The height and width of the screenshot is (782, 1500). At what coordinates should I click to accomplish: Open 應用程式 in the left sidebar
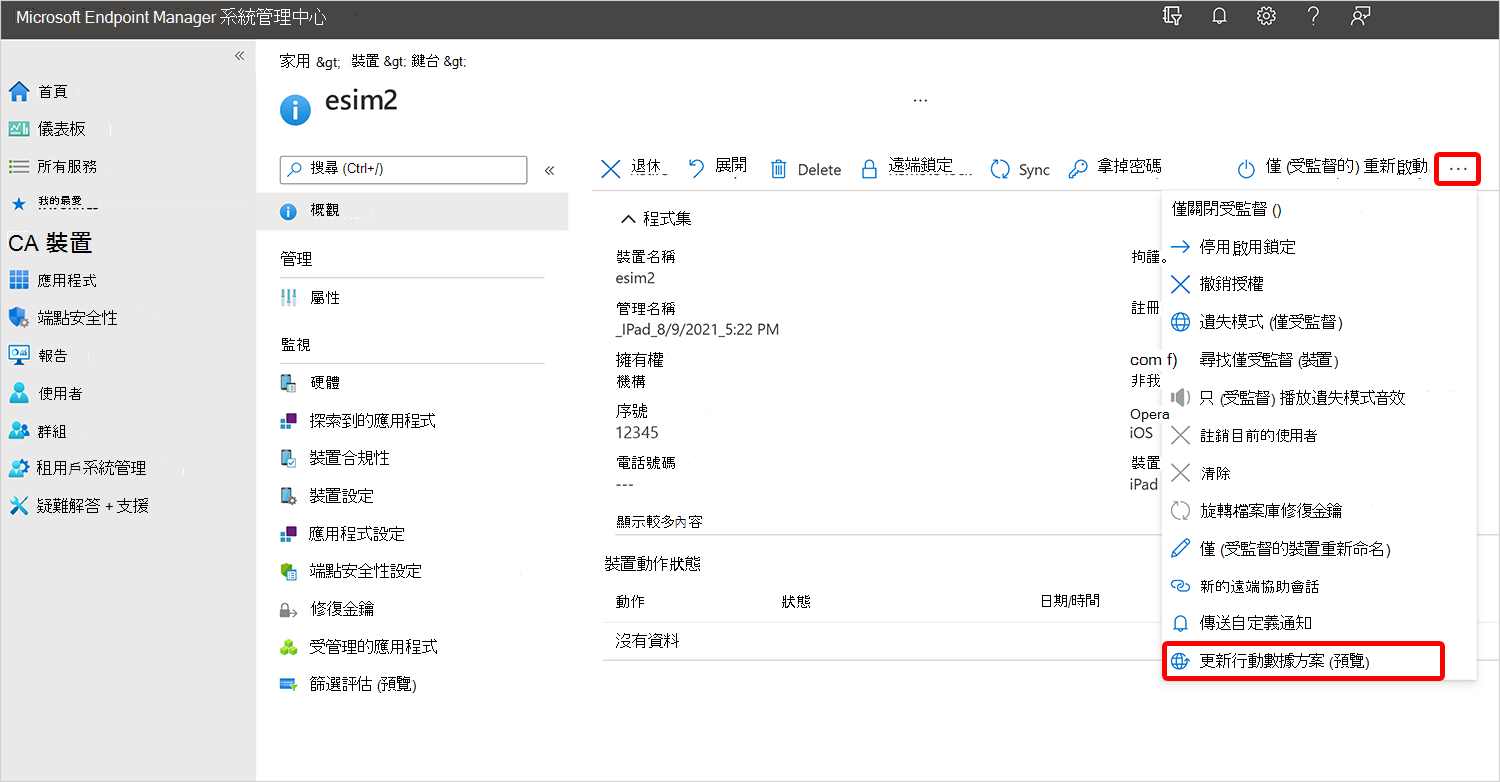54,281
